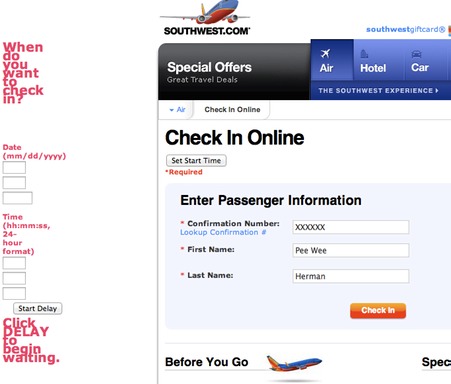Click the orange Check In button
This screenshot has width=451, height=384.
point(378,311)
